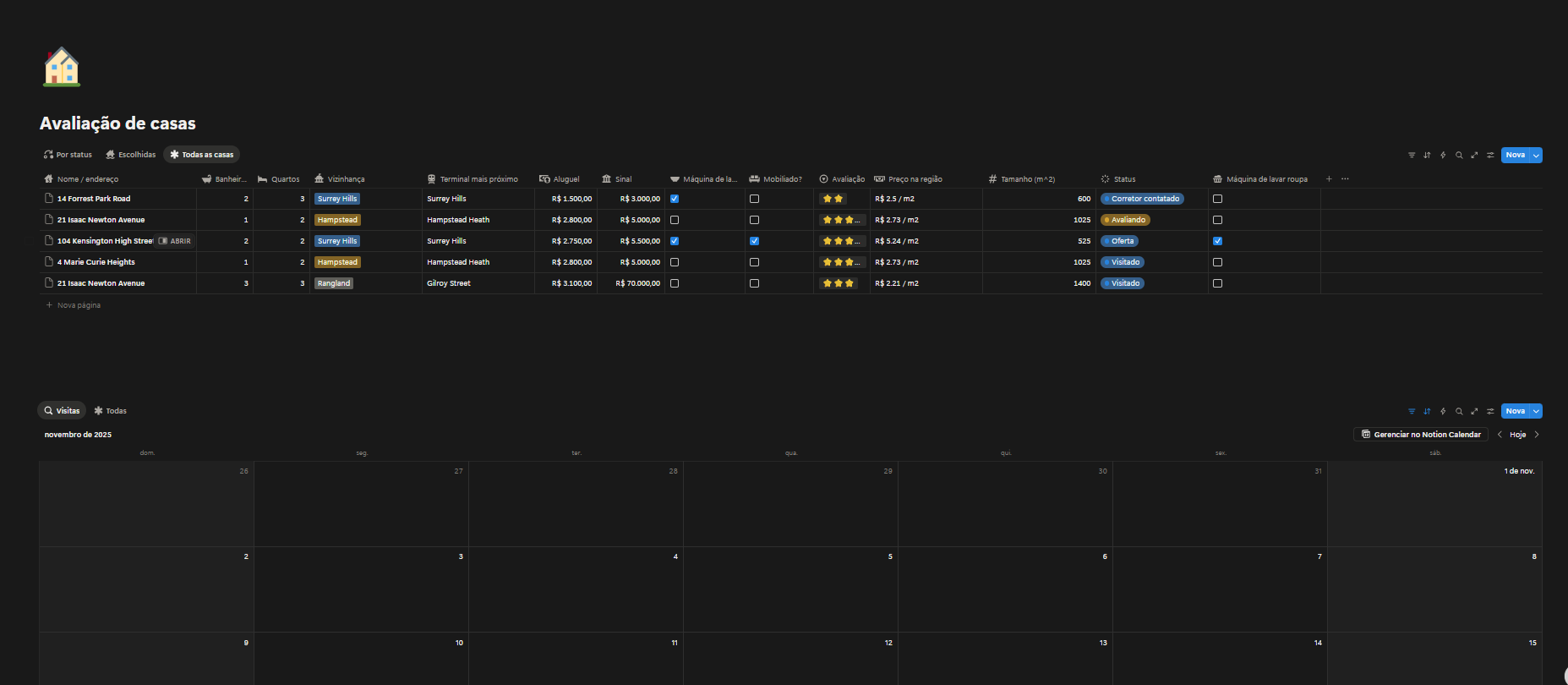Image resolution: width=1568 pixels, height=685 pixels.
Task: Click the sort icon above the houses table
Action: [1427, 155]
